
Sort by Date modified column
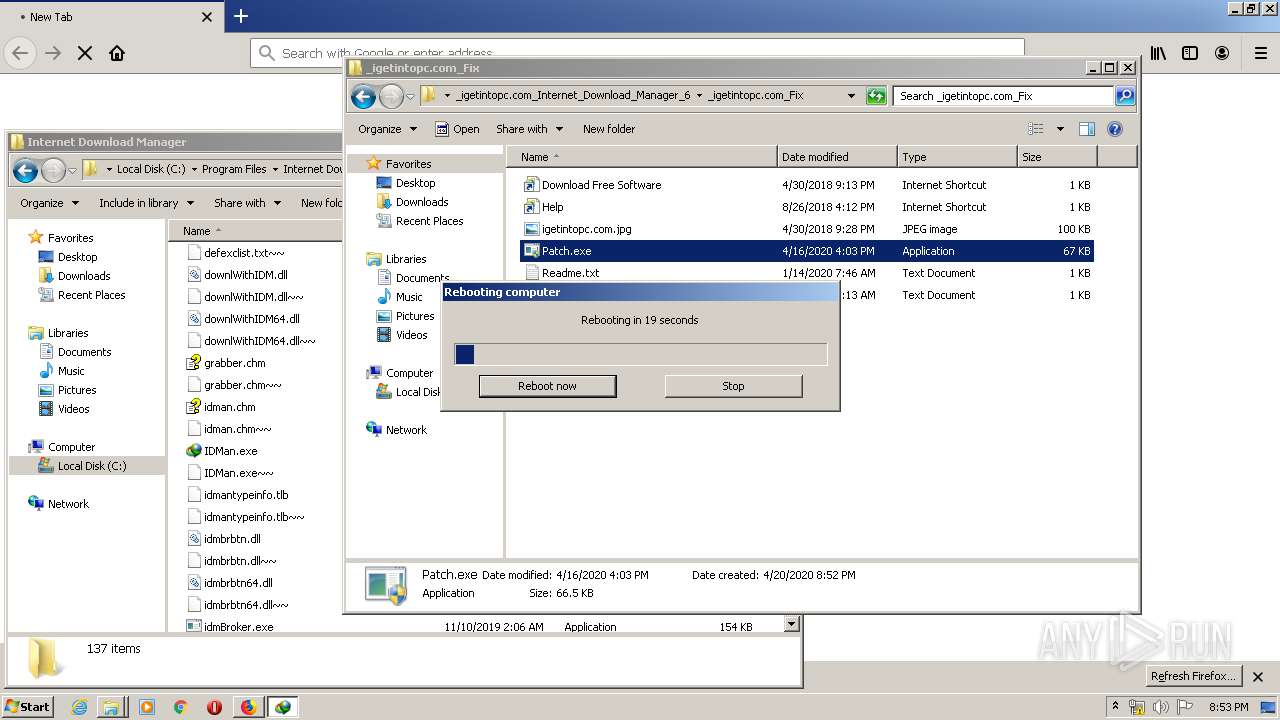click(836, 157)
